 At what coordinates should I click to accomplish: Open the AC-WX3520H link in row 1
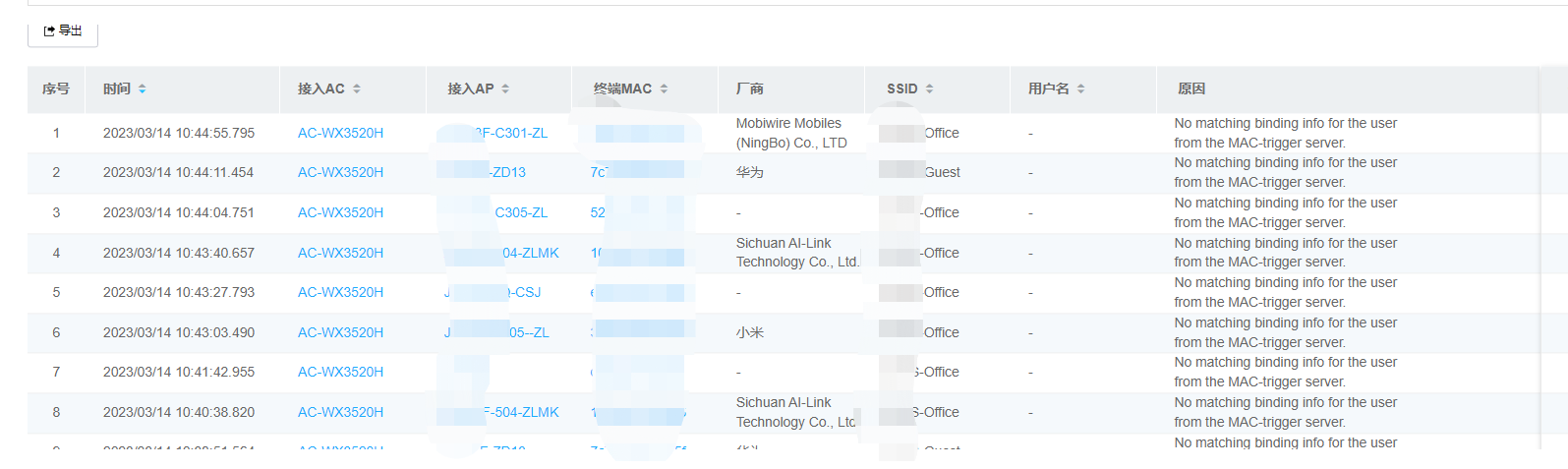[340, 133]
